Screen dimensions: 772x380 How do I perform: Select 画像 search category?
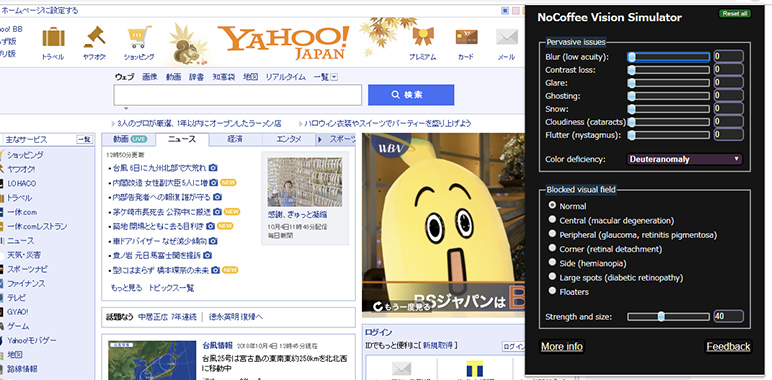[x=150, y=77]
